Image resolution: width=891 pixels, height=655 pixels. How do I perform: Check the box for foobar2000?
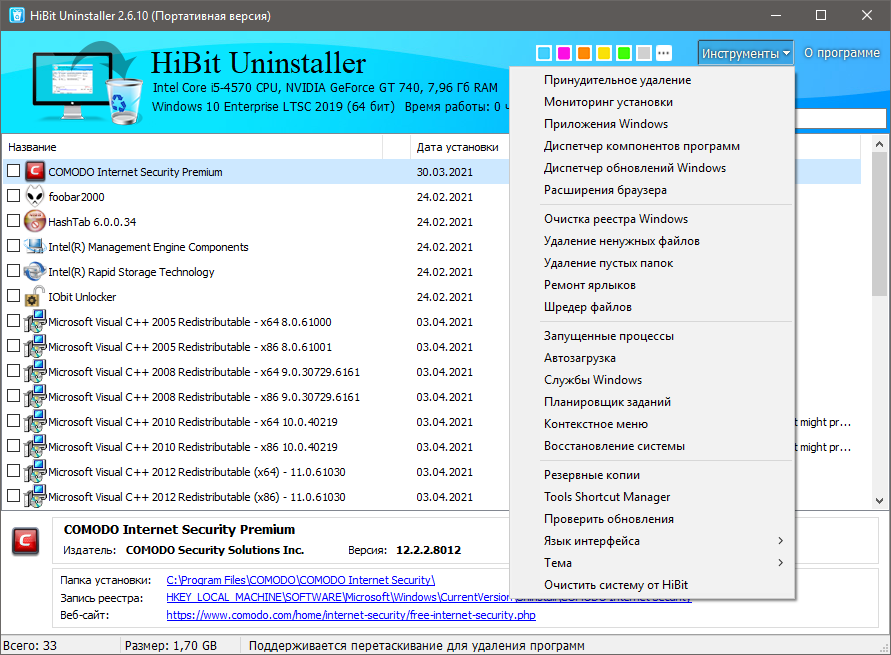click(13, 197)
